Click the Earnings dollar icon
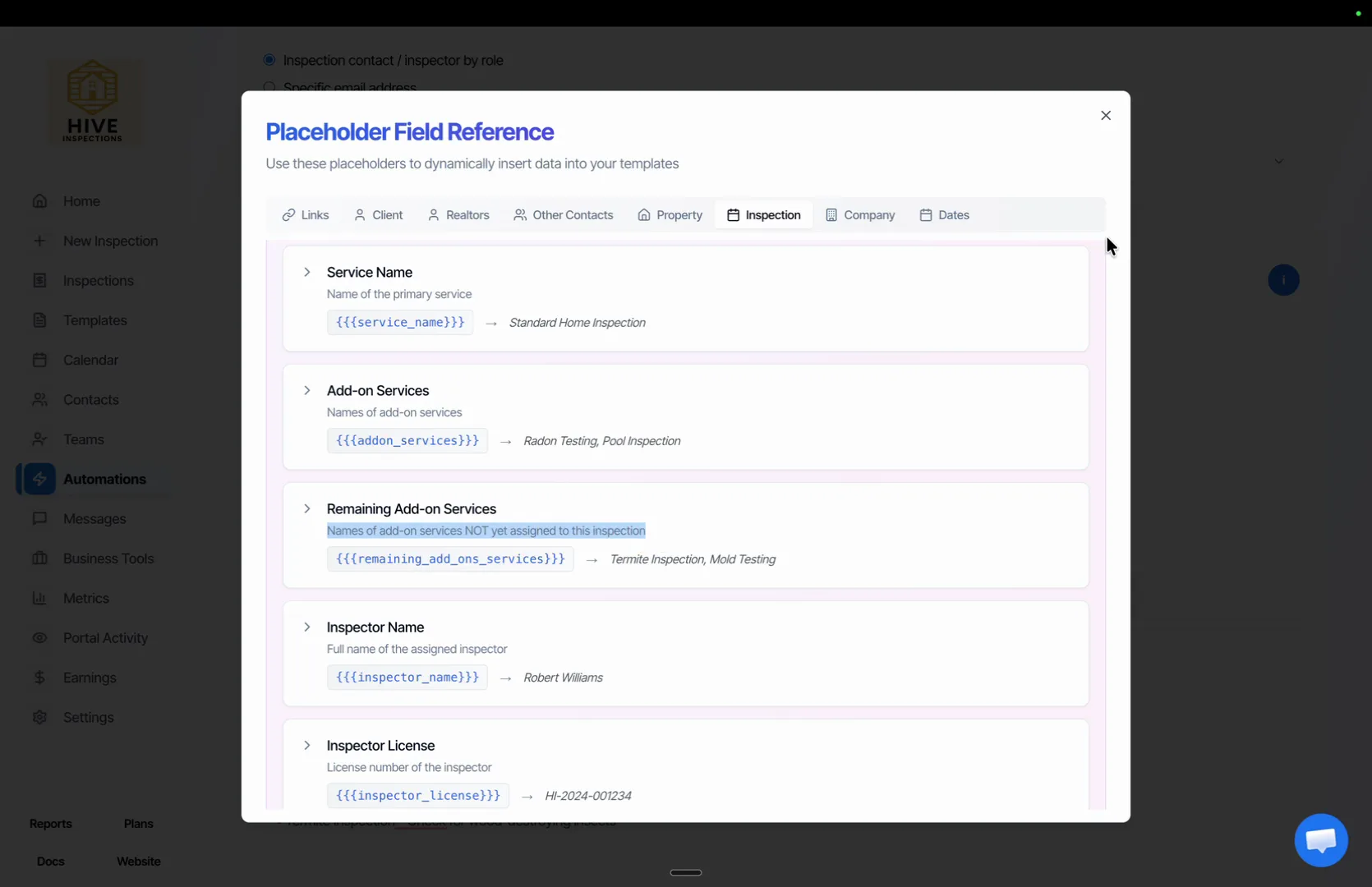Screen dimensions: 1372x887 tap(39, 678)
